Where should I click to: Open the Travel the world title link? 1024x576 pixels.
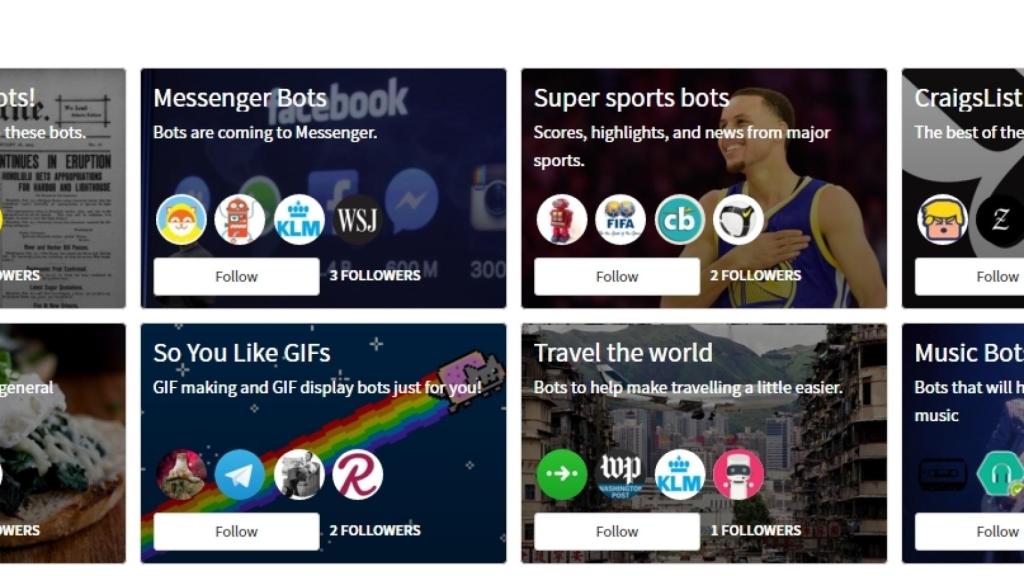[x=623, y=353]
